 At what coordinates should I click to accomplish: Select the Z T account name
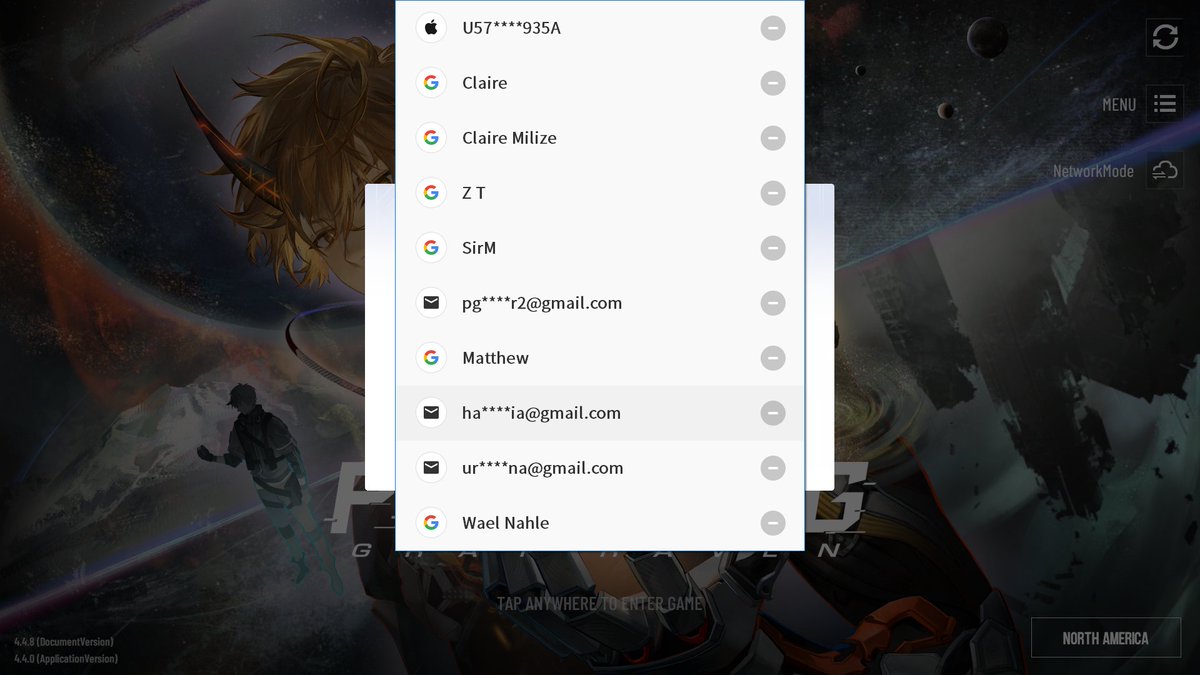[x=474, y=193]
